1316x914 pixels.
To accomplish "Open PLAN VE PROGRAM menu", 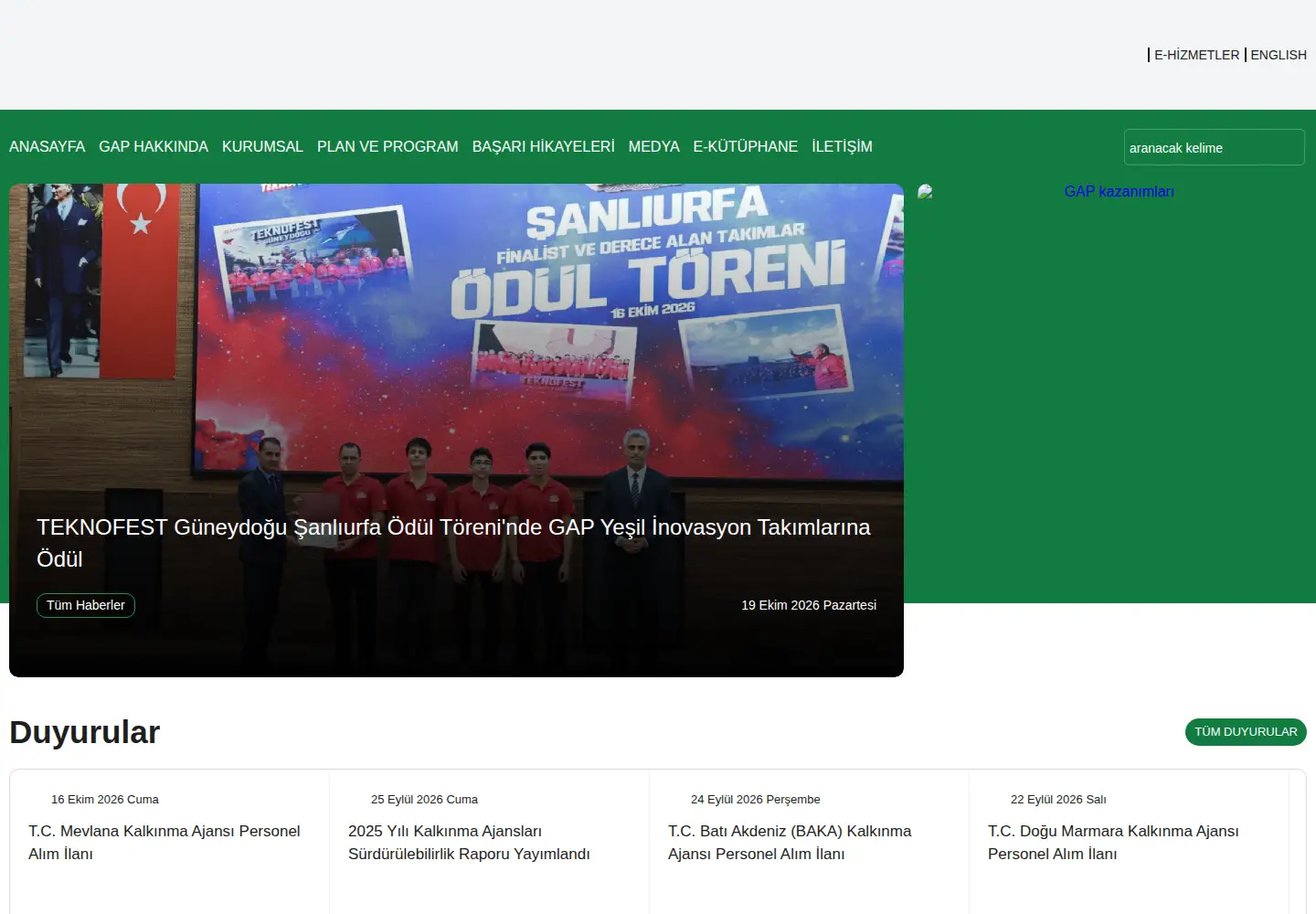I will pyautogui.click(x=387, y=146).
